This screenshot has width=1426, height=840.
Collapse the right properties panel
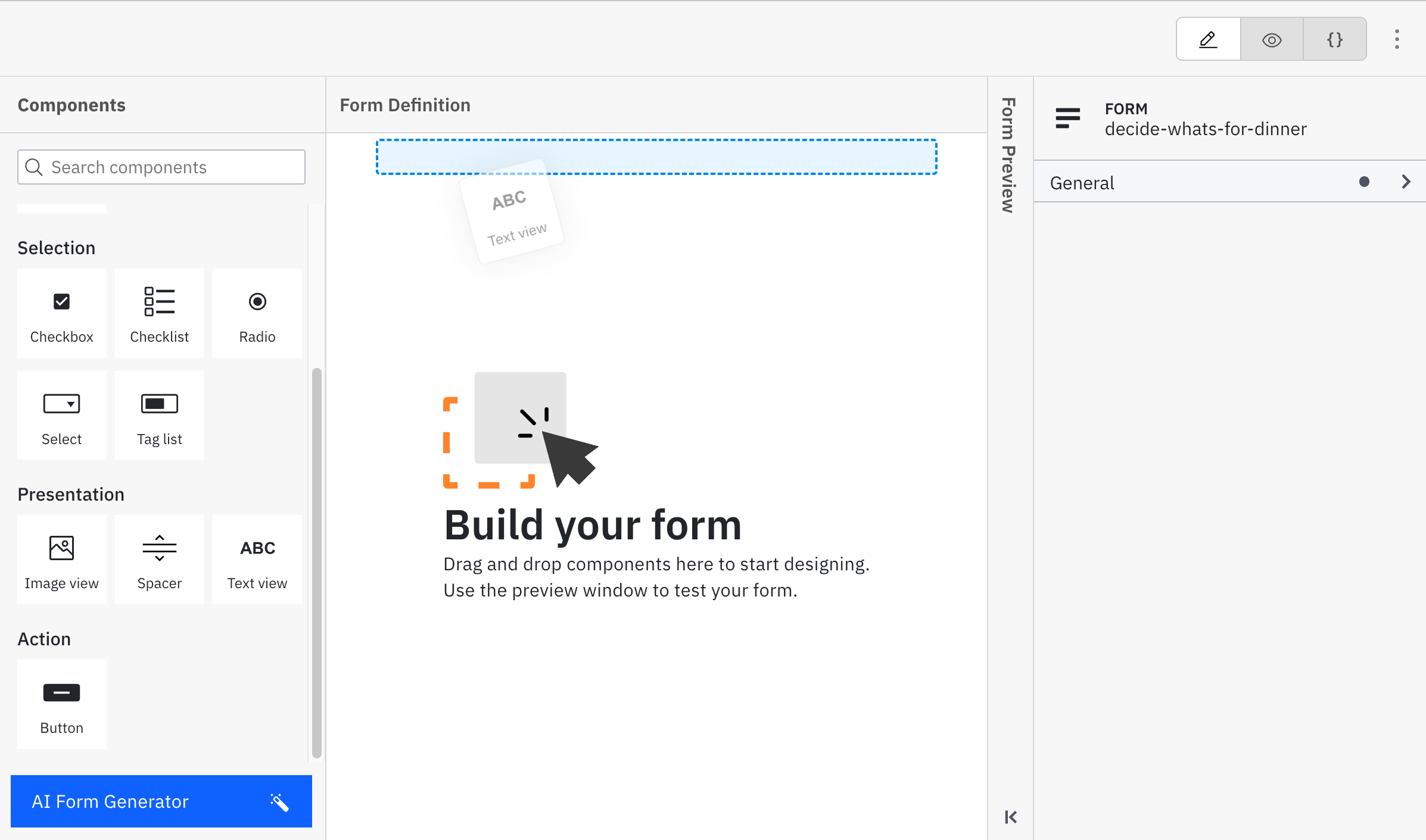1010,817
